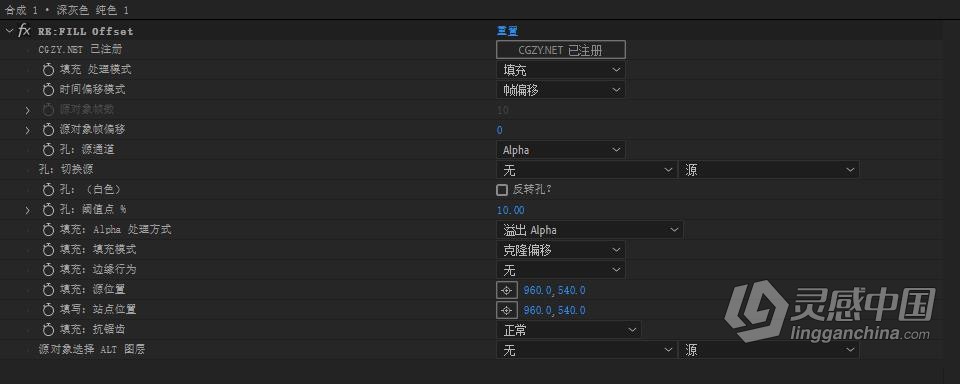Open the 帧偏移 time offset dropdown
The width and height of the screenshot is (960, 384).
(560, 90)
